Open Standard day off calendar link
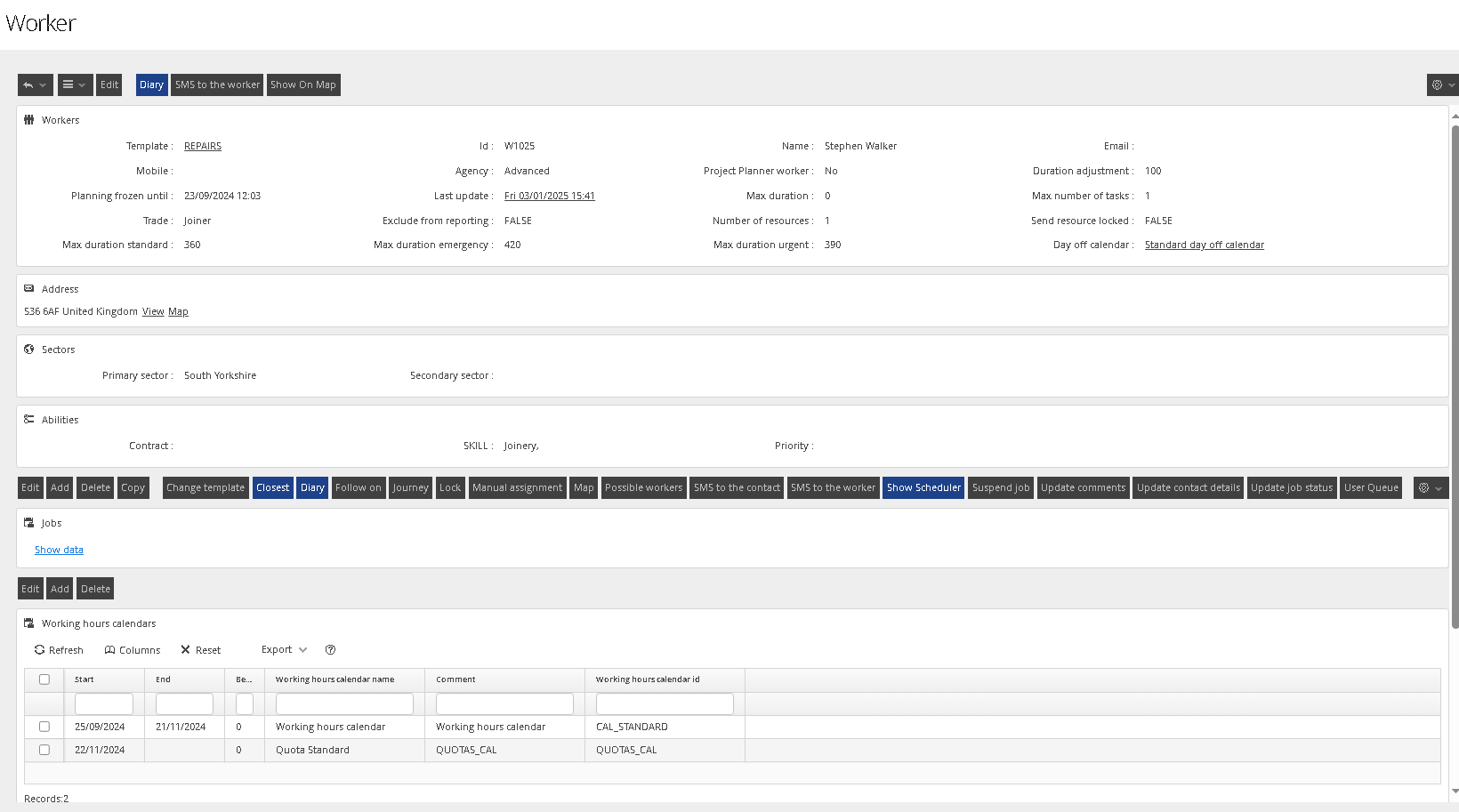1459x812 pixels. (x=1204, y=245)
